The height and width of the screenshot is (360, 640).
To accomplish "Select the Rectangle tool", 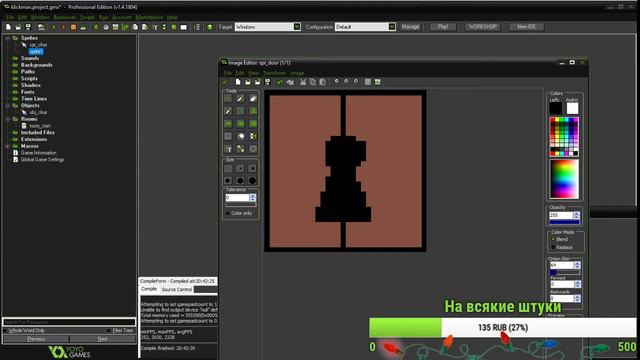I will click(x=228, y=123).
